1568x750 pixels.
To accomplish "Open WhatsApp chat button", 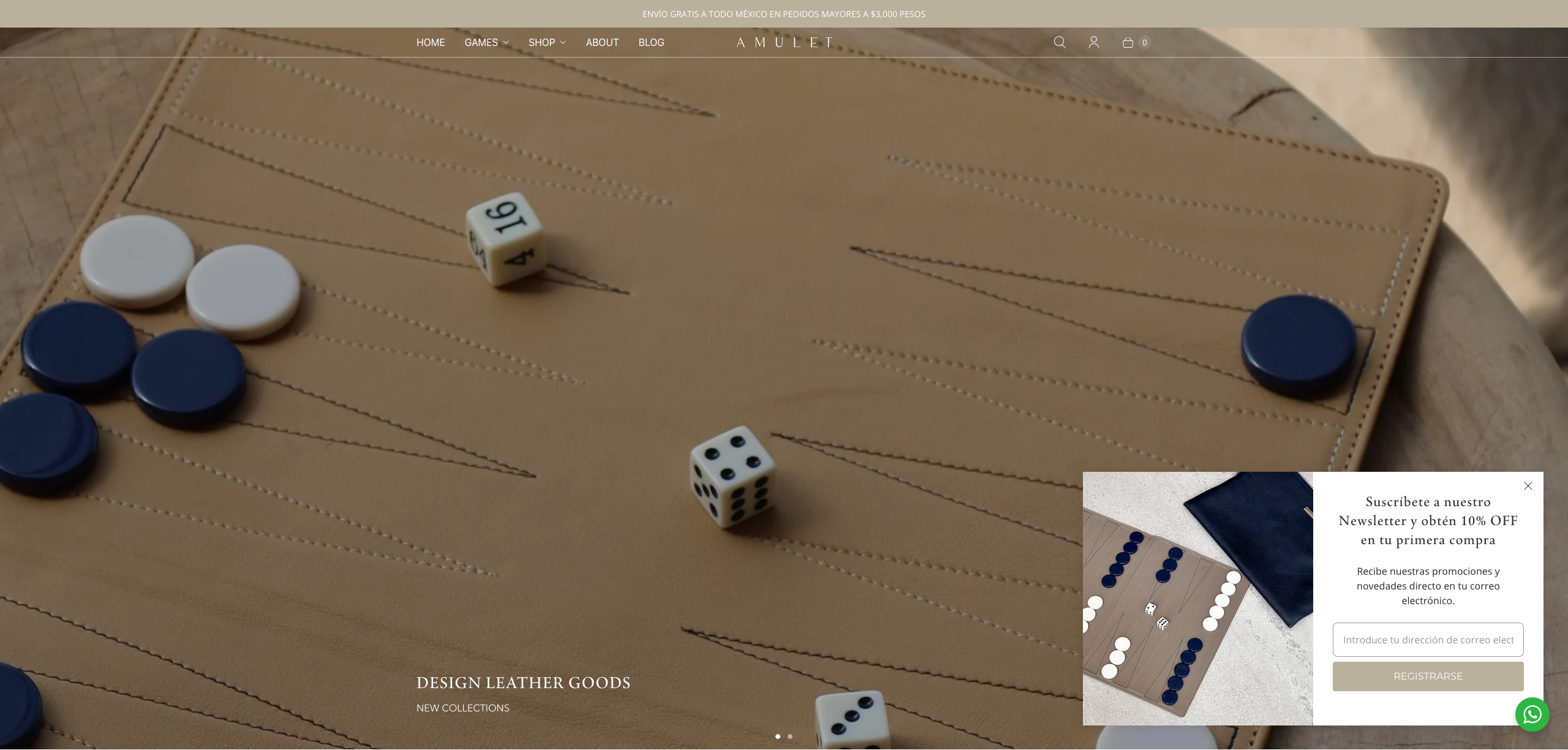I will (1532, 714).
